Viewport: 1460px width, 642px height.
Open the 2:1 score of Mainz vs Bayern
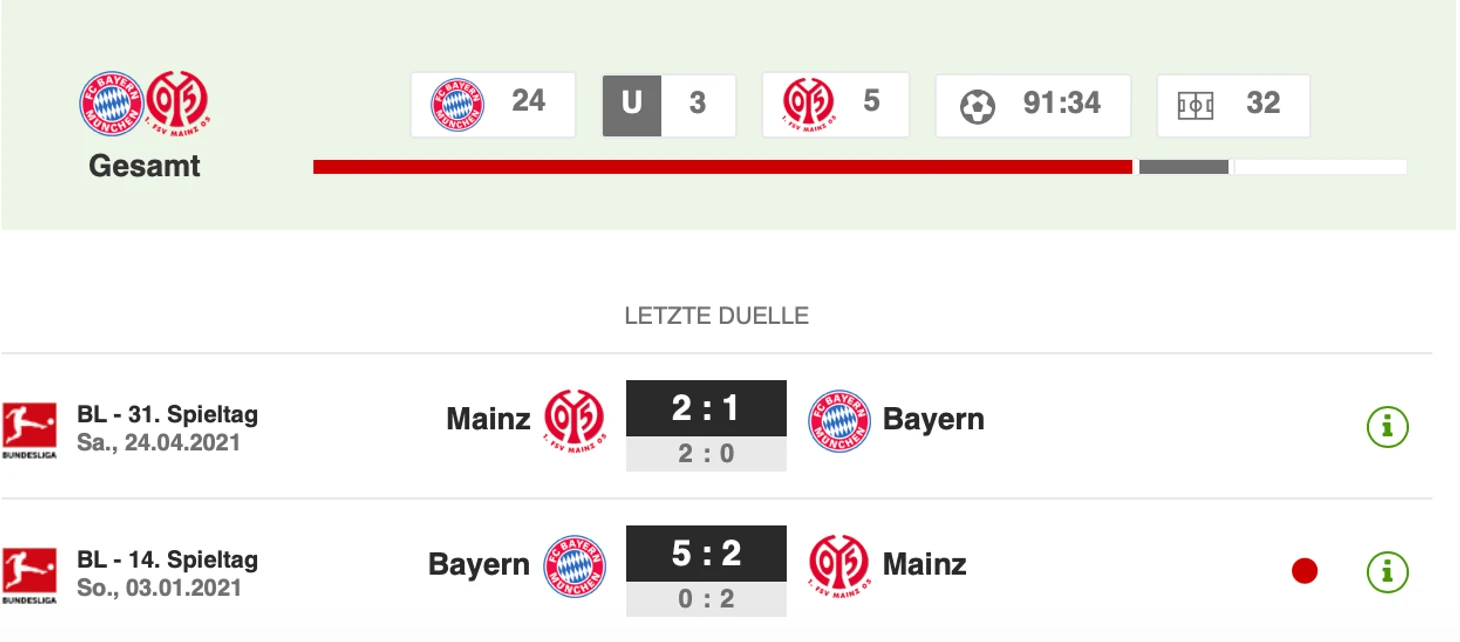[x=706, y=408]
